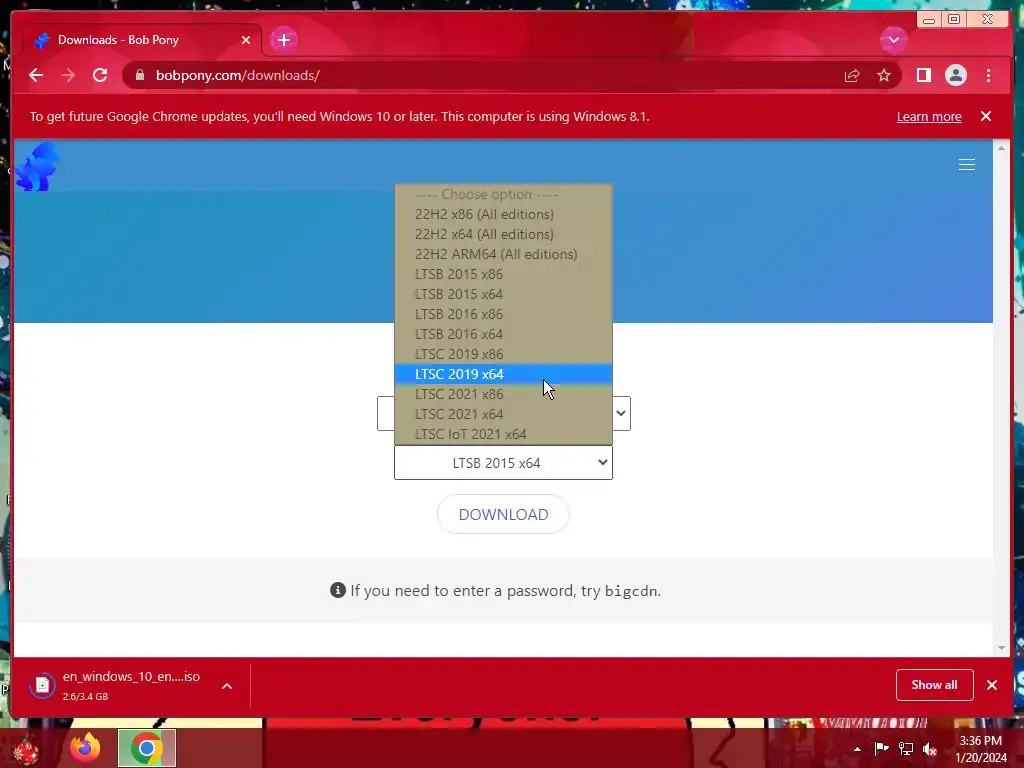The image size is (1024, 768).
Task: Click the Show all downloads button
Action: pos(935,685)
